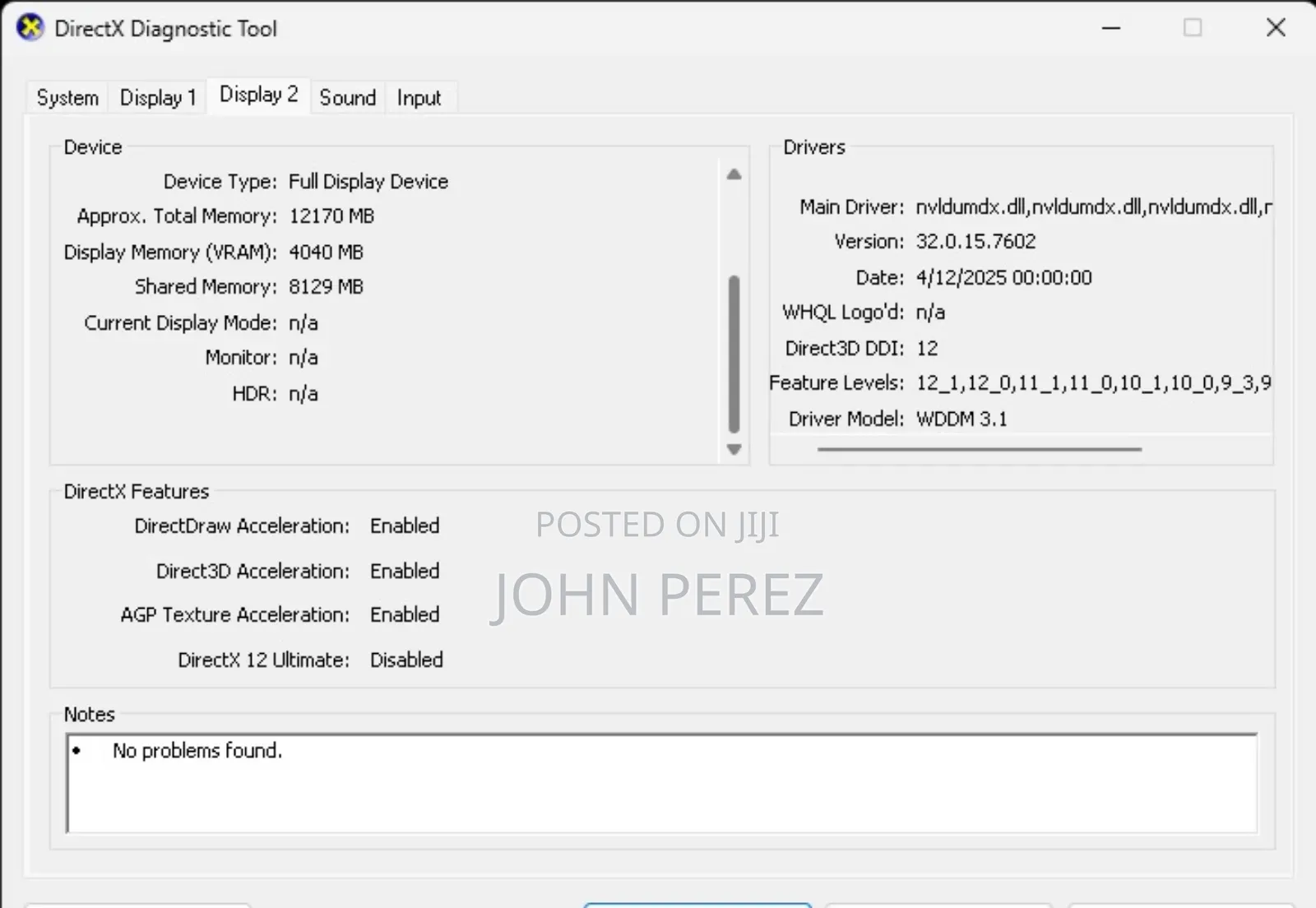Click the HDR 'n/a' value
Image resolution: width=1316 pixels, height=908 pixels.
pos(304,394)
